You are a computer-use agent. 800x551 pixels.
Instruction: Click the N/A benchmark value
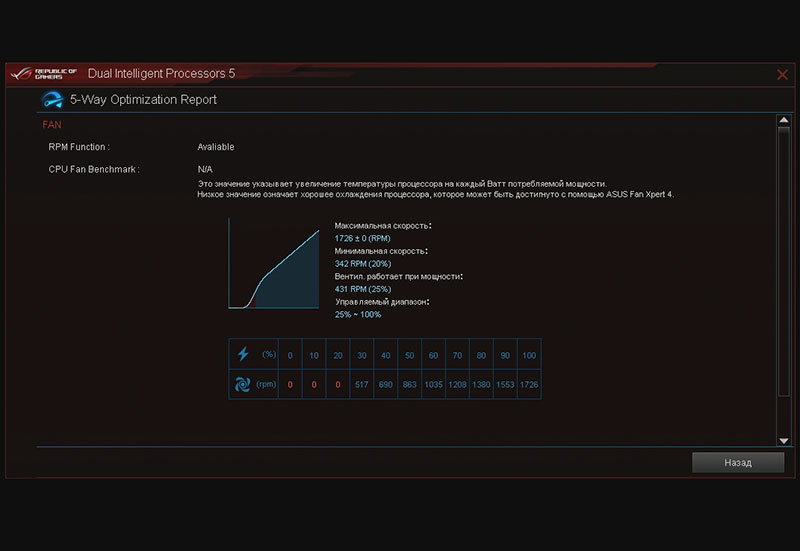(205, 169)
